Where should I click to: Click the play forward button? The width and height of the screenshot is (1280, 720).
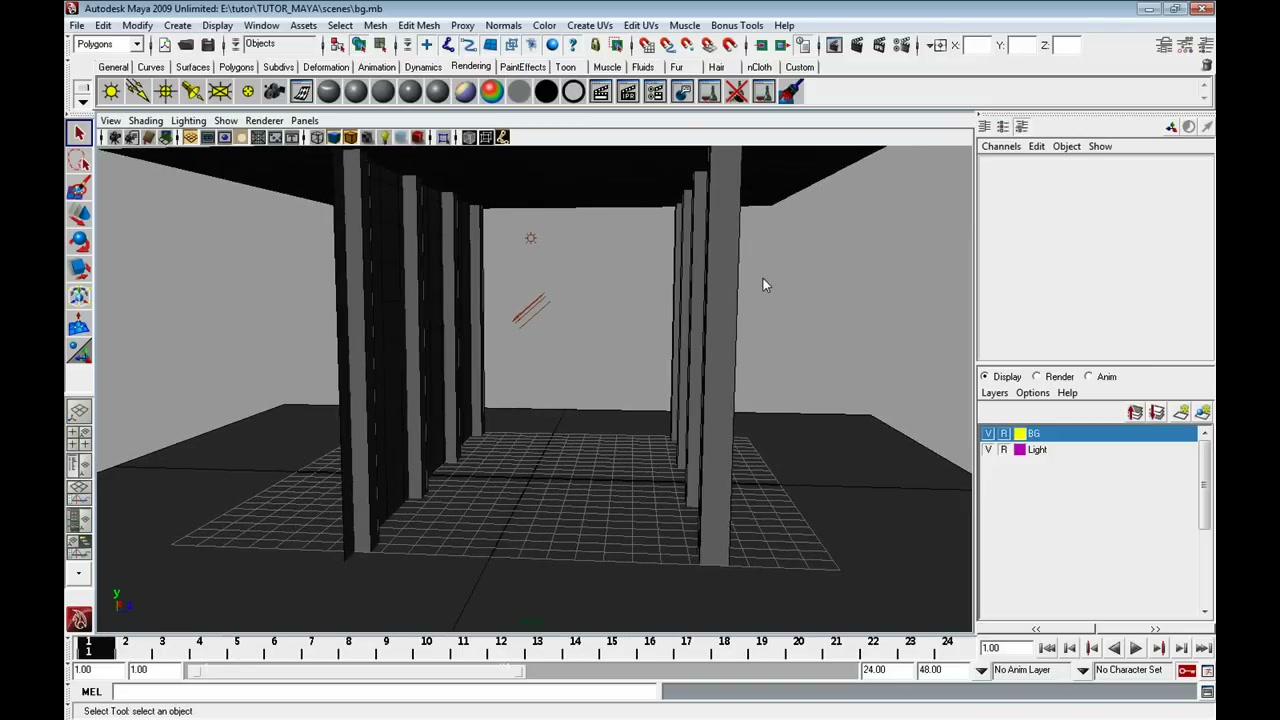click(1136, 649)
